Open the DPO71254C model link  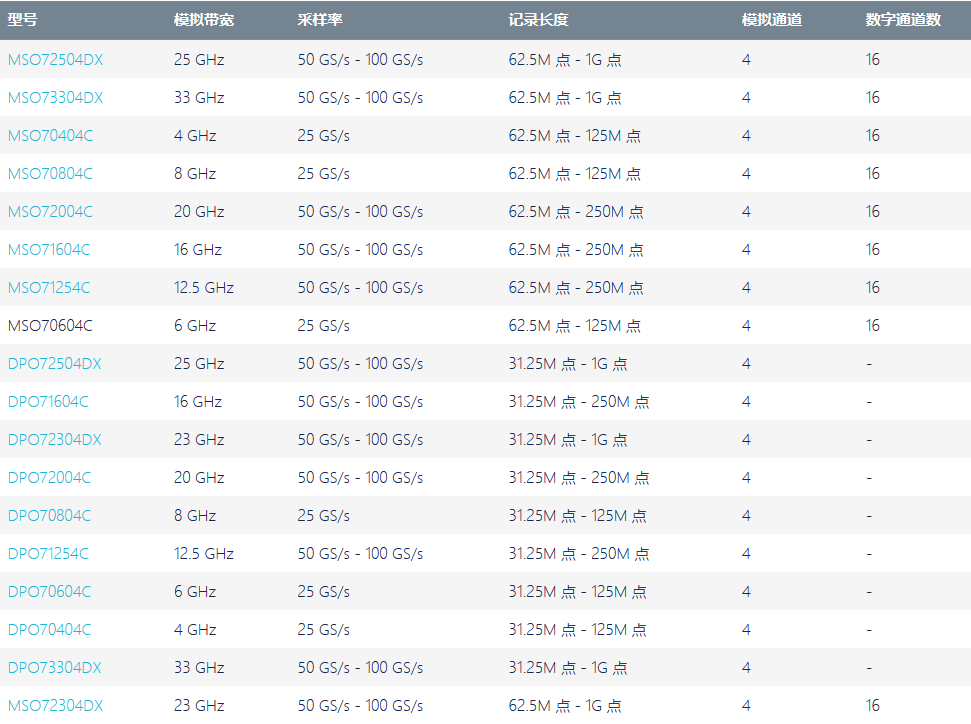point(48,554)
